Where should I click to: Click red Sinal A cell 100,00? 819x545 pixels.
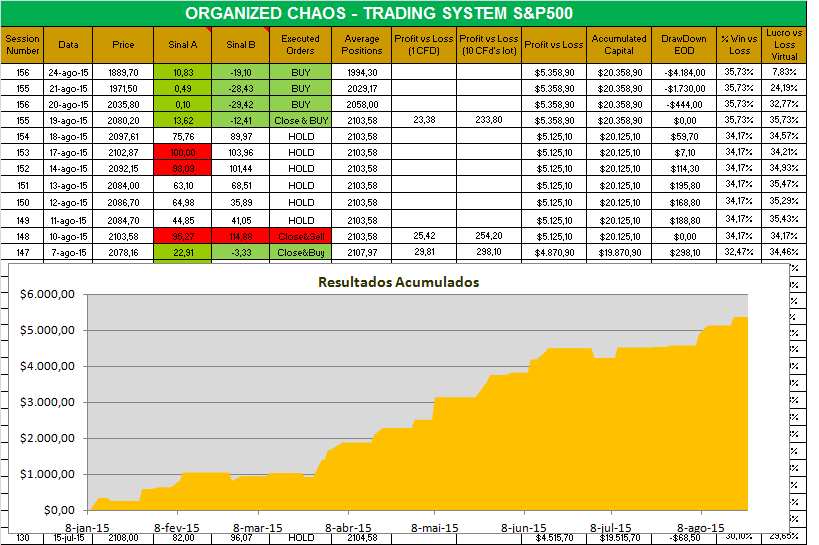183,153
